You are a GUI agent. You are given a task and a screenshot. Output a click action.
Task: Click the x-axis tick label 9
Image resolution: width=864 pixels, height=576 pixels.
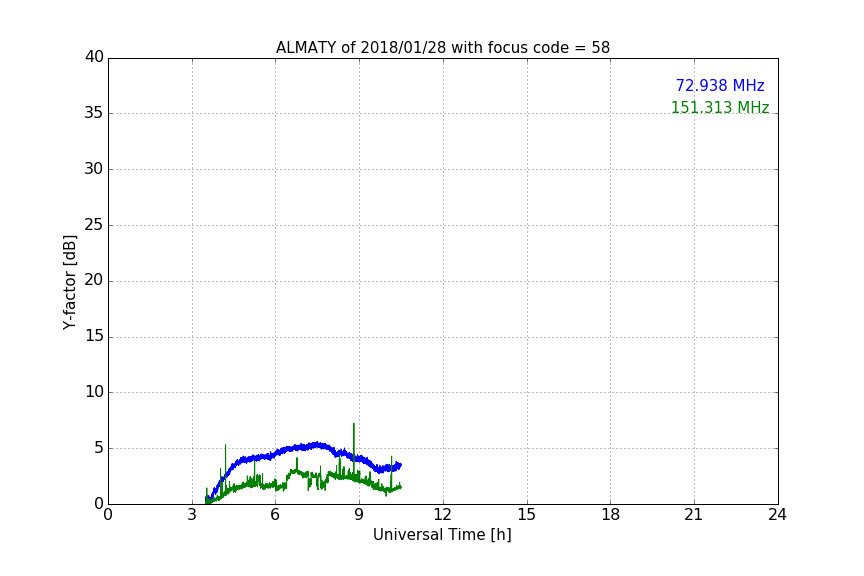359,515
